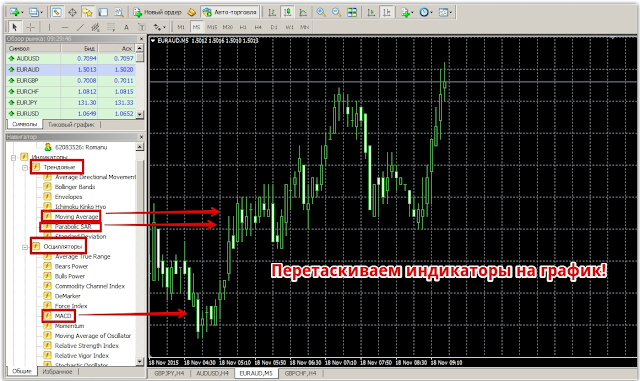
Task: Tile chart windows icon
Action: point(352,12)
